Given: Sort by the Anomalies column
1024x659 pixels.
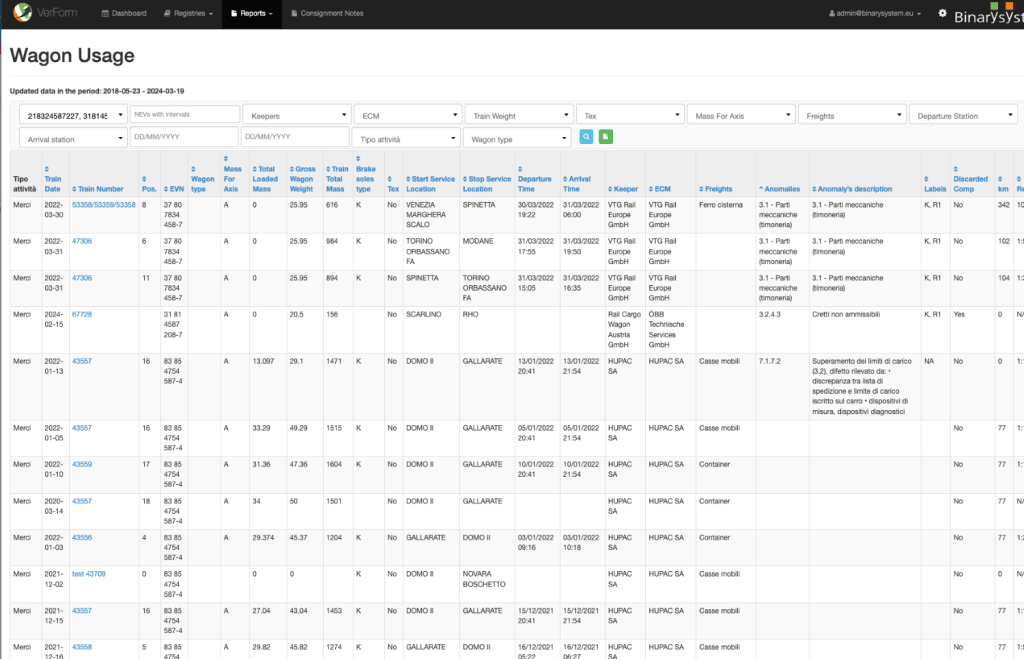Looking at the screenshot, I should click(x=779, y=189).
